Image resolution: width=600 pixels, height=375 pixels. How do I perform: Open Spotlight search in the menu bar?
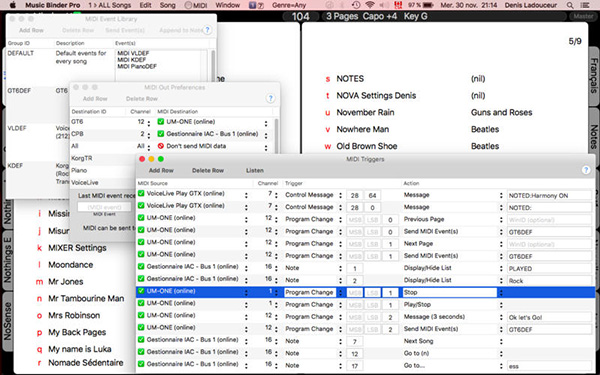[x=570, y=5]
